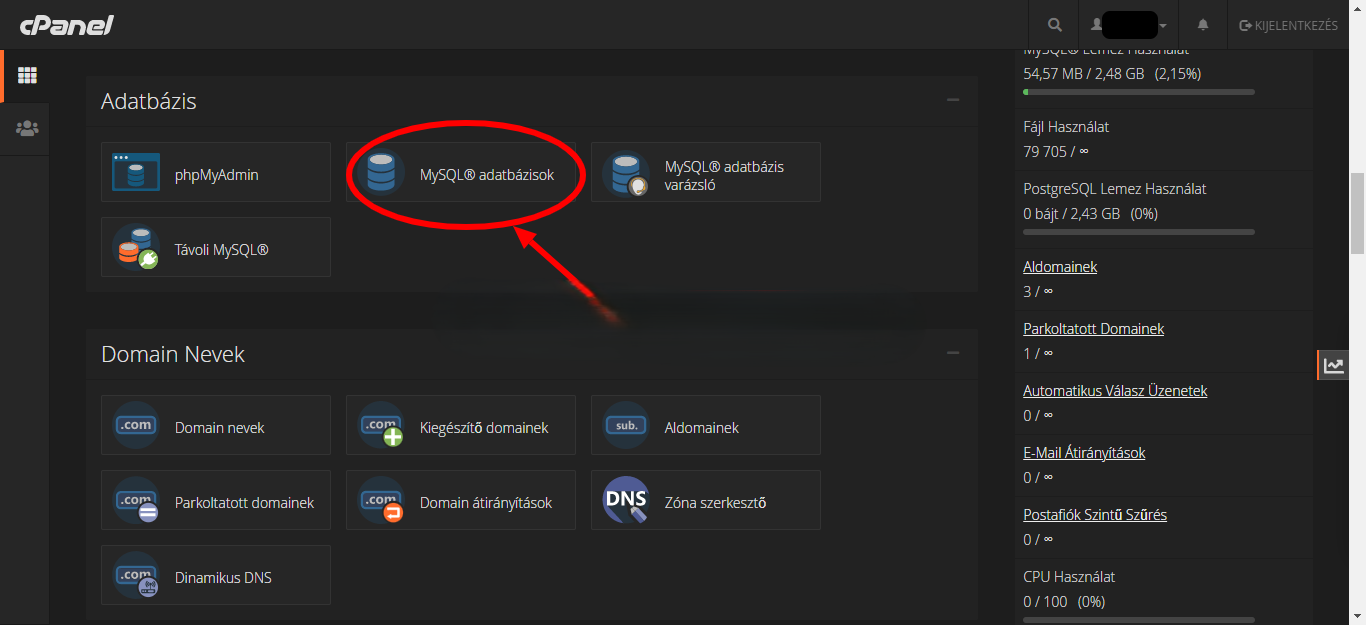Click the Fájl Használat label

tap(1066, 127)
